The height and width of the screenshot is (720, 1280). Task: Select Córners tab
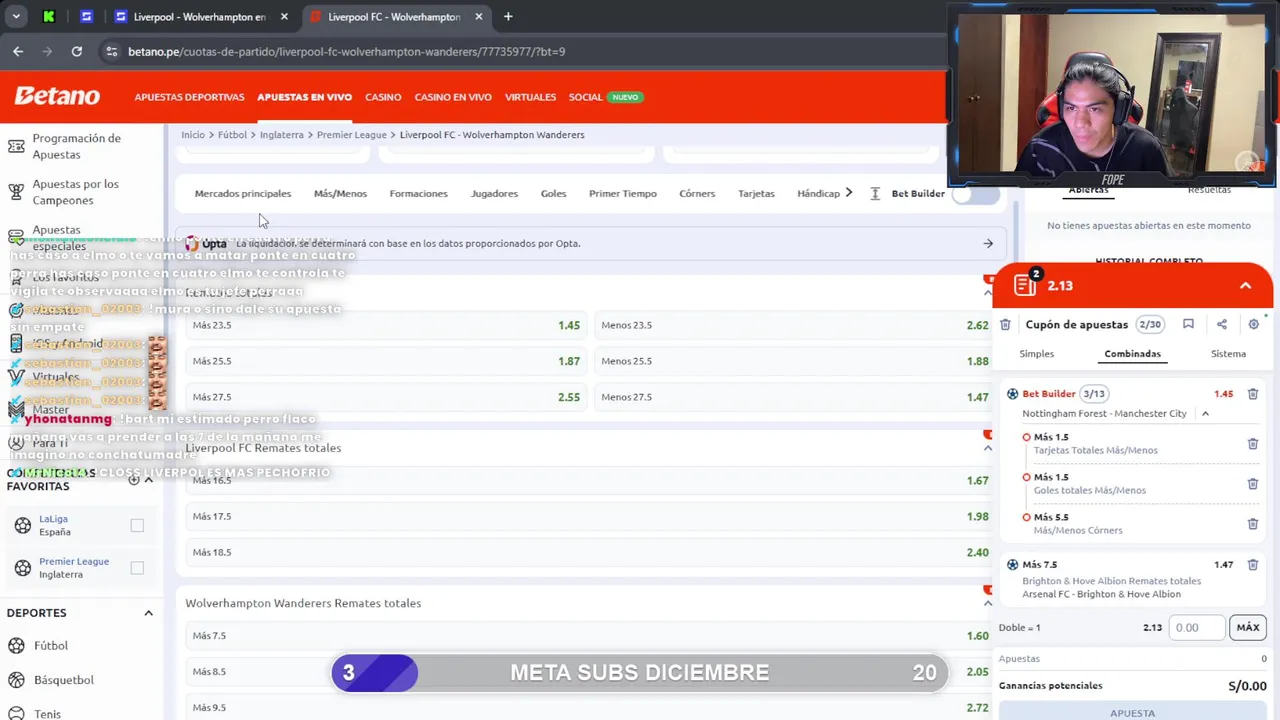697,193
